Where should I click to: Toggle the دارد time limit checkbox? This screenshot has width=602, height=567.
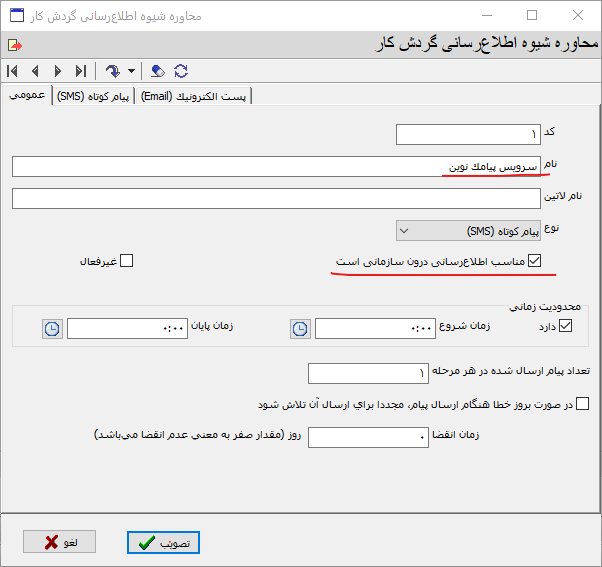[x=566, y=326]
